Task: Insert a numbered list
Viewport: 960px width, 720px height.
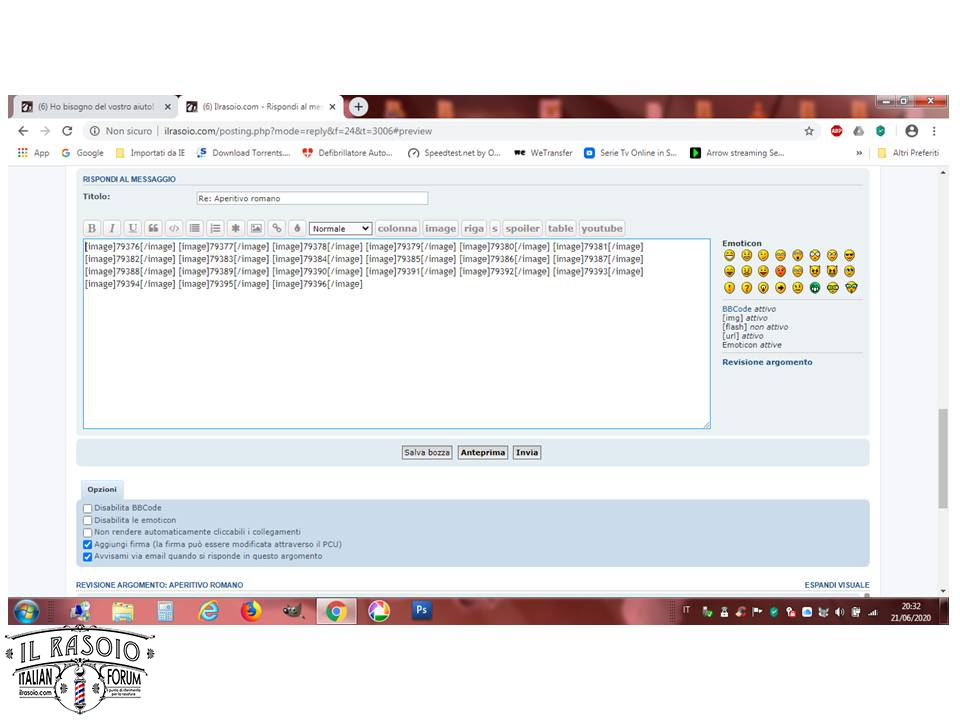Action: 216,228
